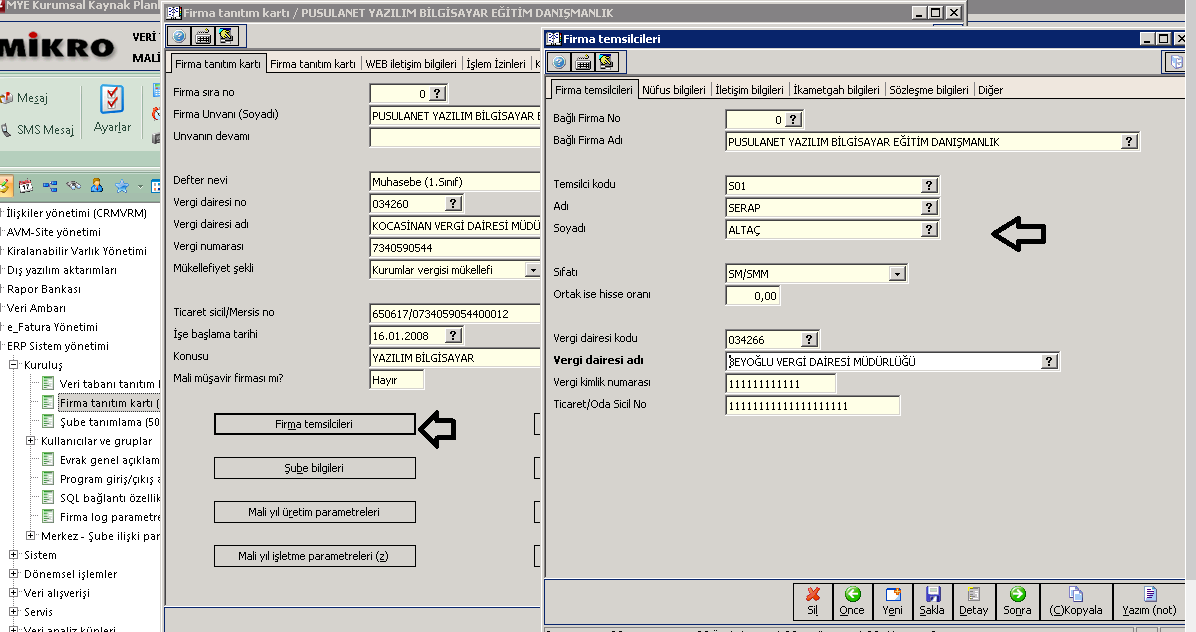Screen dimensions: 1196x632
Task: Expand the Sistem tree node
Action: [13, 555]
